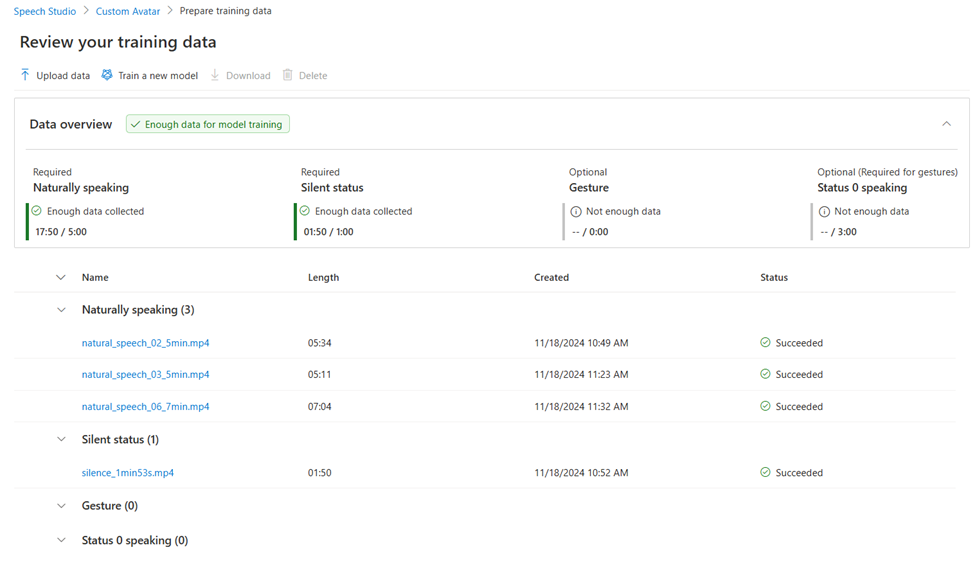Go to Speech Studio breadcrumb
975x561 pixels.
(45, 11)
